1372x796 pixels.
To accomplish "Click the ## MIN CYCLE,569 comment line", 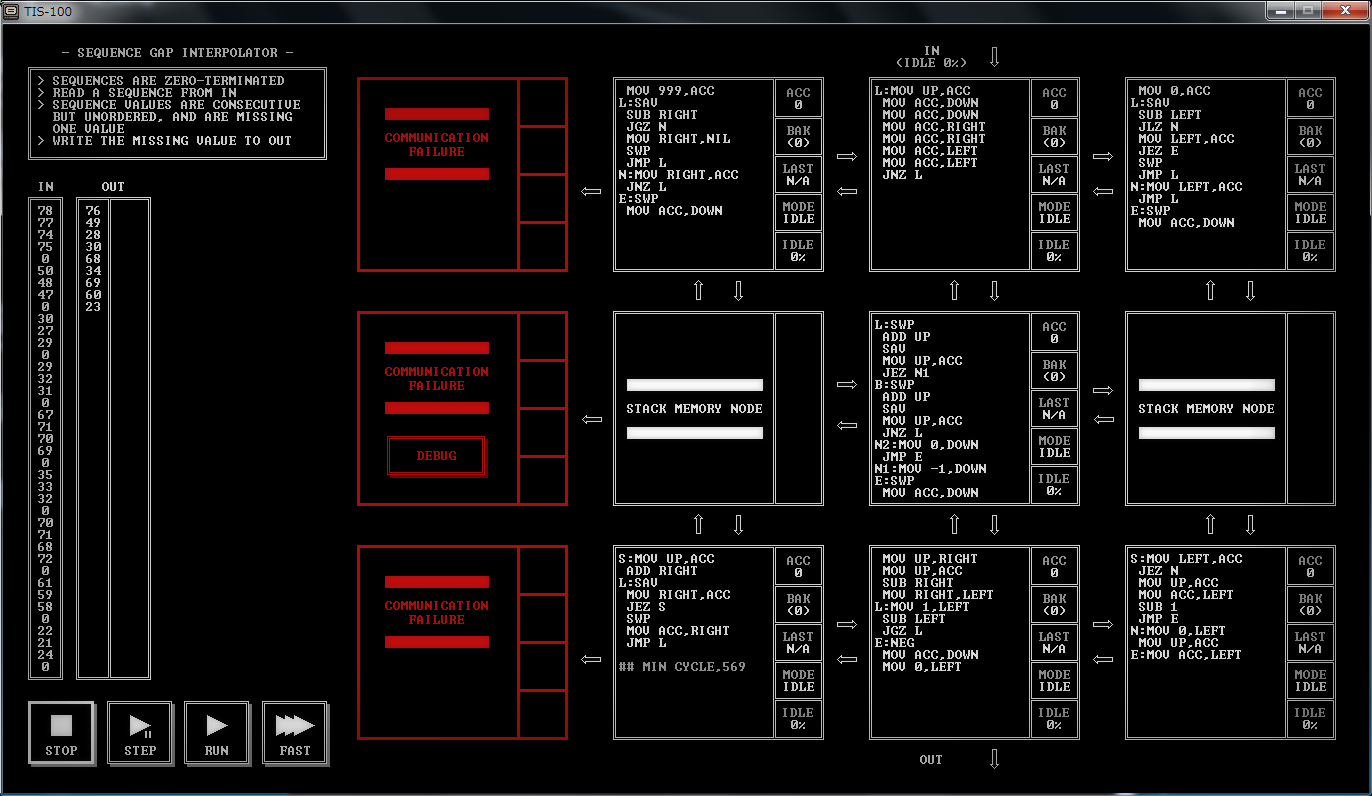I will (682, 667).
